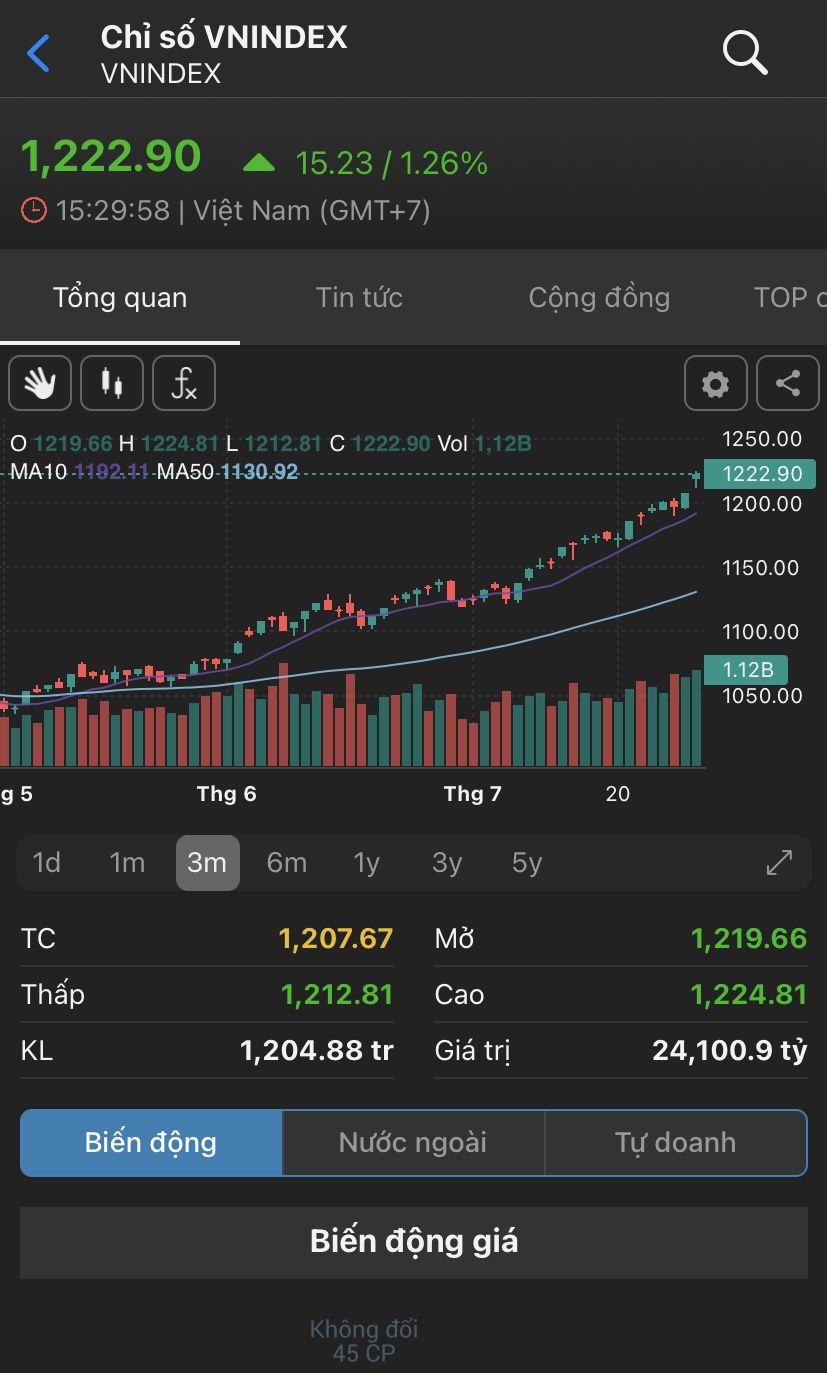Open the search magnifier icon

(x=745, y=52)
